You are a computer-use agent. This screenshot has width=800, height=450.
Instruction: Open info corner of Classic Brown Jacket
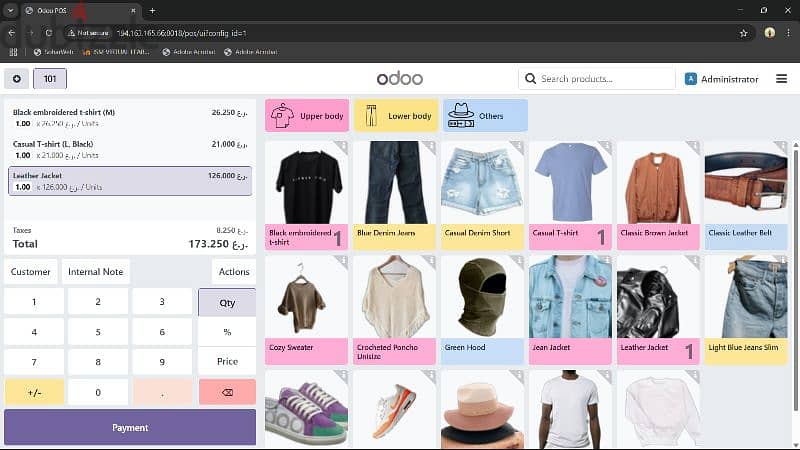693,147
